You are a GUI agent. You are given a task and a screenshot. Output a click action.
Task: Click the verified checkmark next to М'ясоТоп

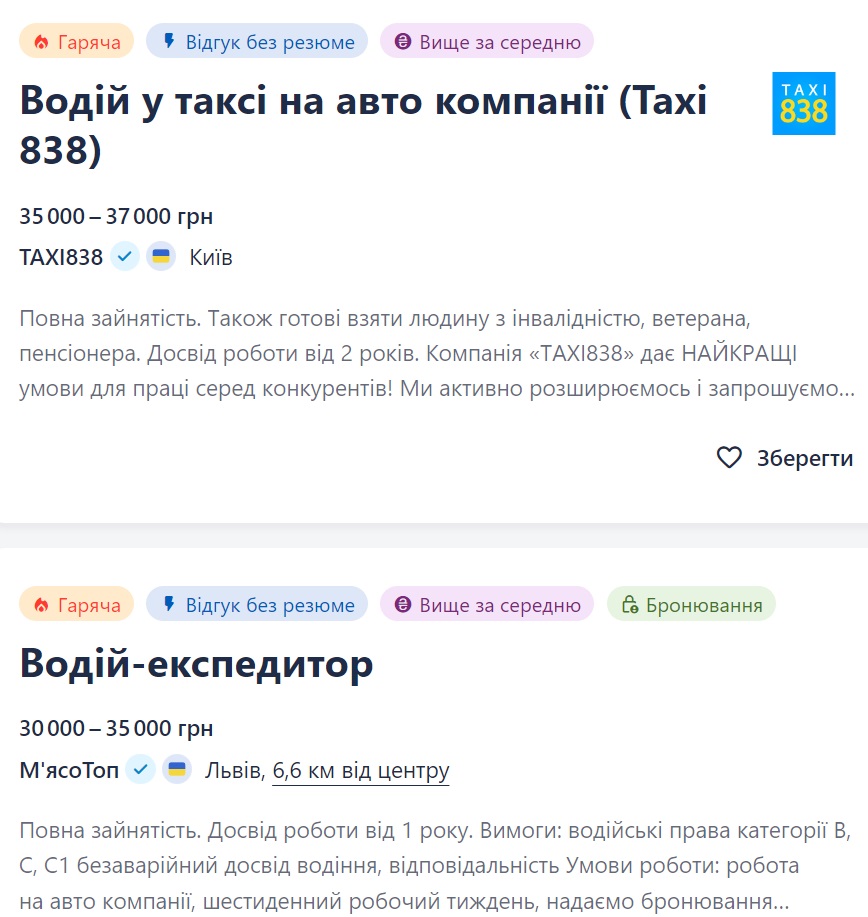pyautogui.click(x=140, y=770)
